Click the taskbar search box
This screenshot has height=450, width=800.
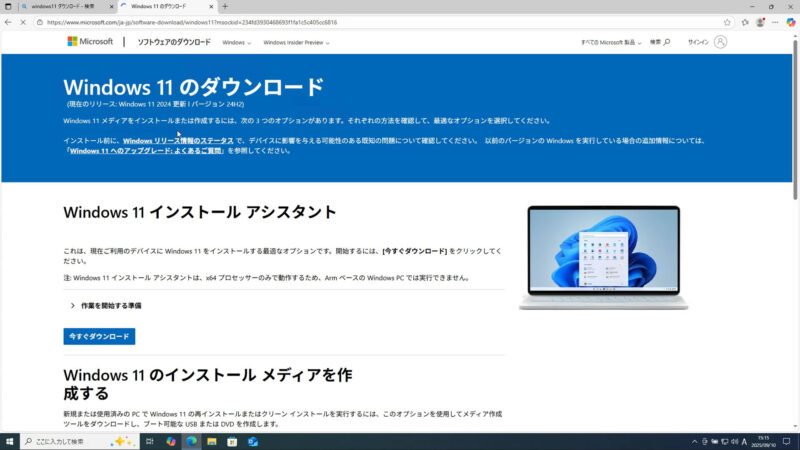coord(75,441)
